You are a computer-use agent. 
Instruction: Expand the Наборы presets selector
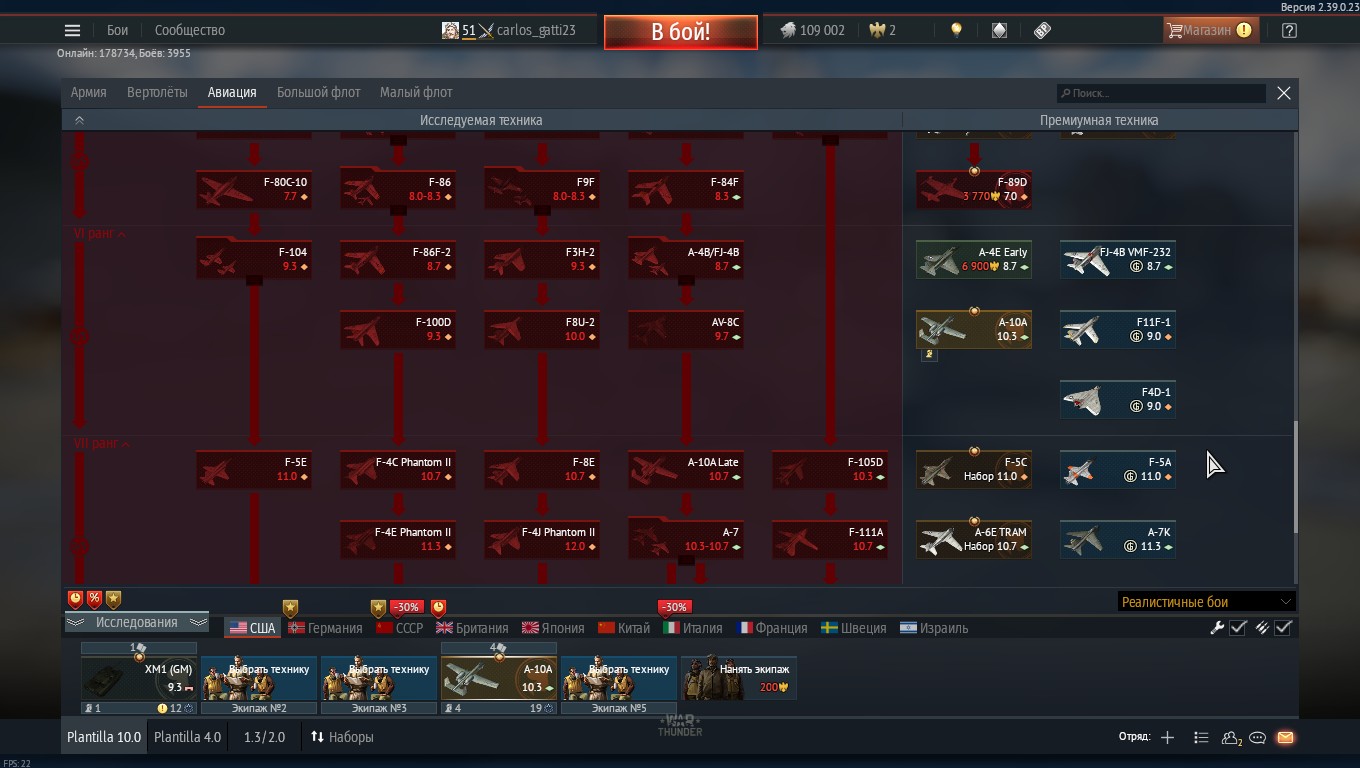tap(342, 737)
